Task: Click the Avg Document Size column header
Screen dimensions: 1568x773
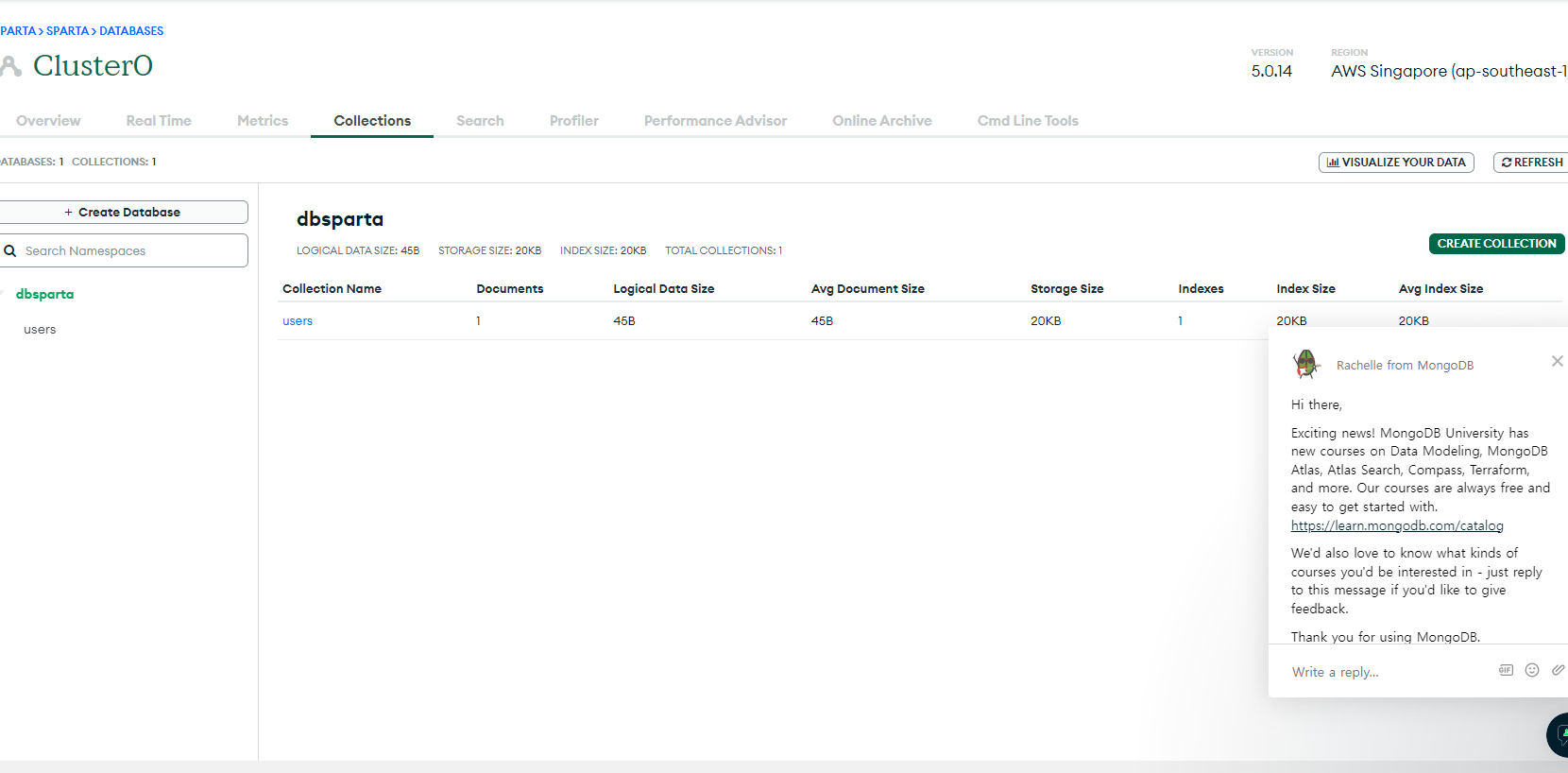Action: click(x=868, y=289)
